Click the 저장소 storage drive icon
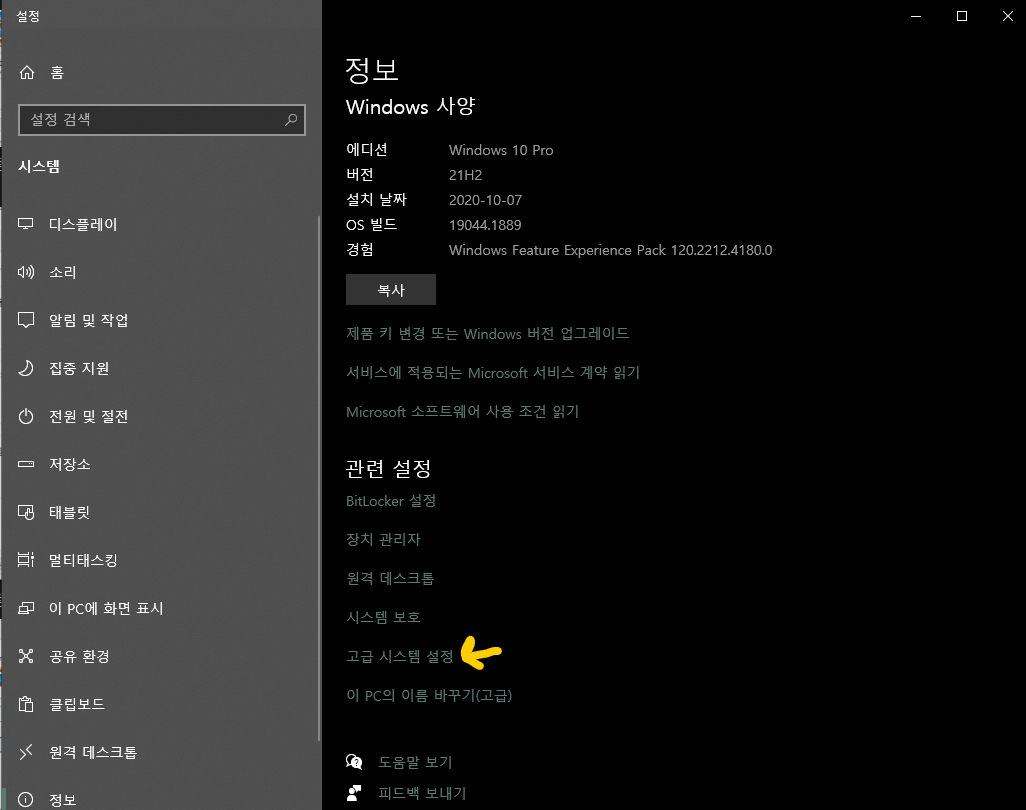Viewport: 1026px width, 810px height. pos(26,464)
